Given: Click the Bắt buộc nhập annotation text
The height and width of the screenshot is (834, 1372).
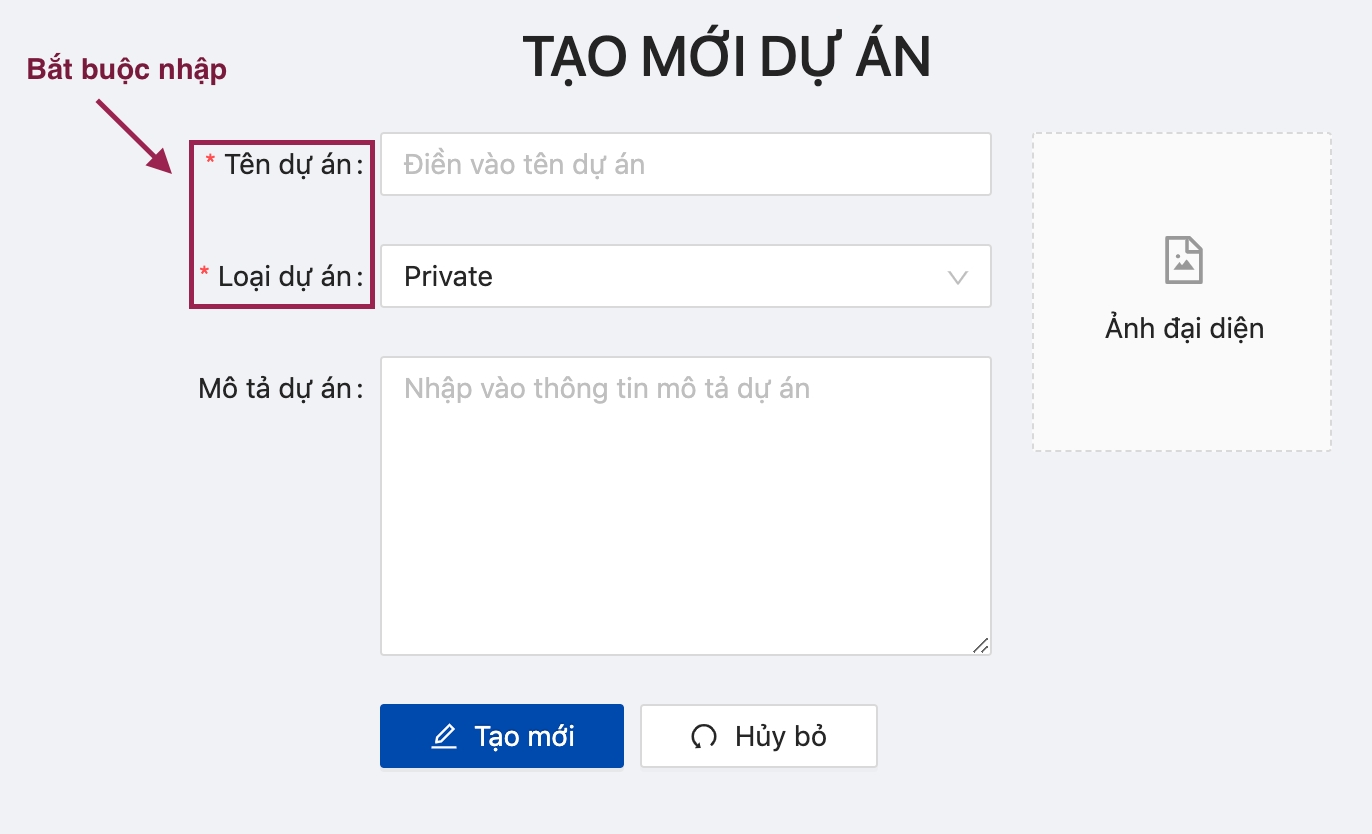Looking at the screenshot, I should point(126,70).
